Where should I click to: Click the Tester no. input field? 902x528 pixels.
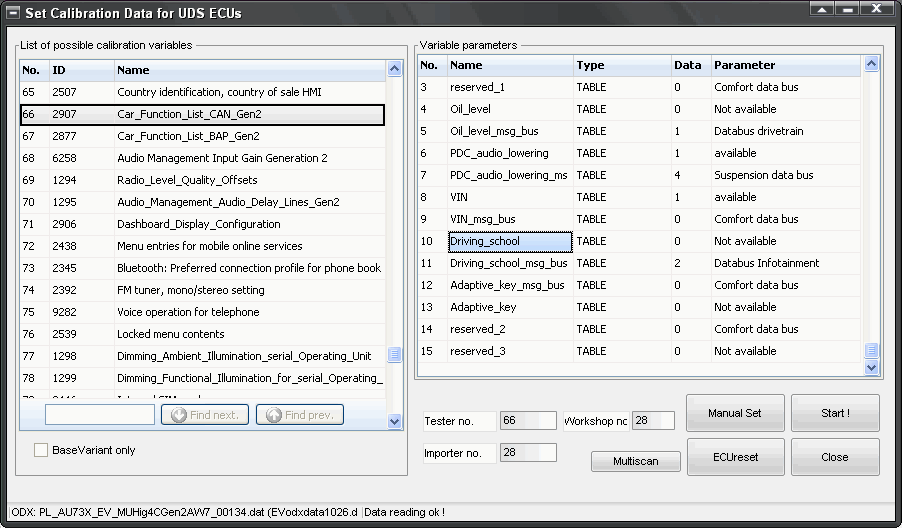[527, 421]
